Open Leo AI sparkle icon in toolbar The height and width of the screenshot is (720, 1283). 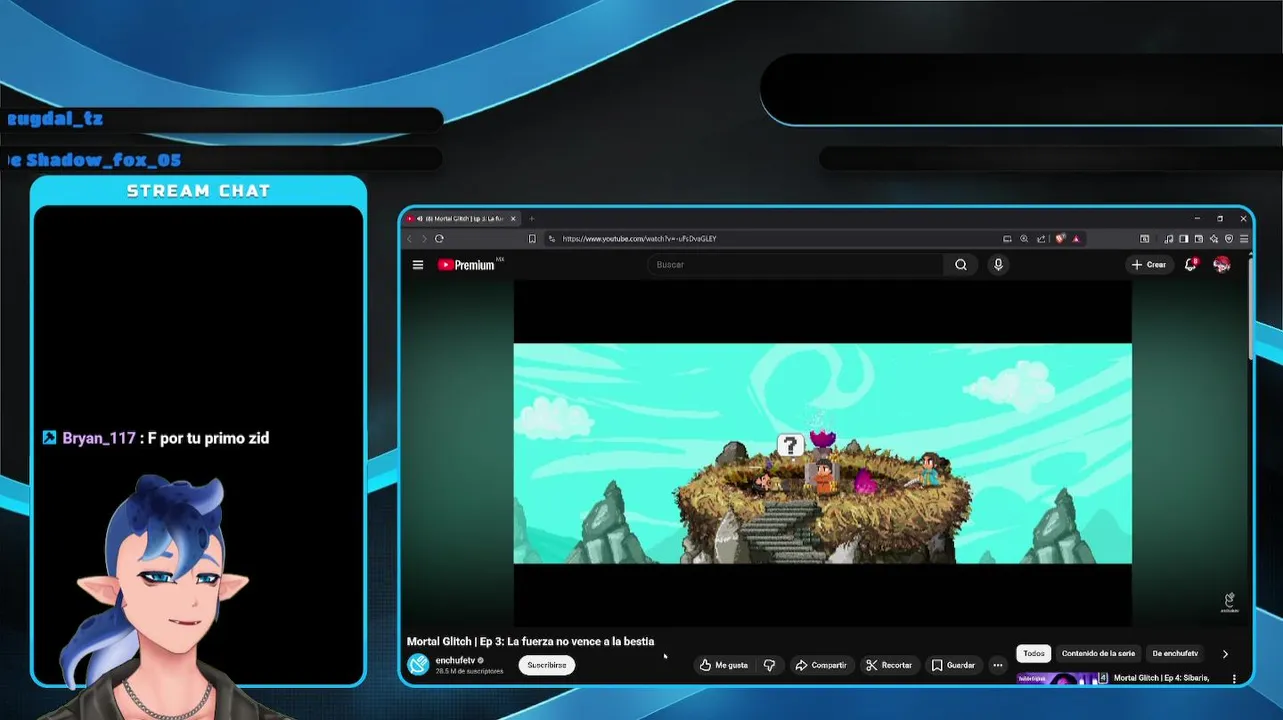[x=1213, y=239]
